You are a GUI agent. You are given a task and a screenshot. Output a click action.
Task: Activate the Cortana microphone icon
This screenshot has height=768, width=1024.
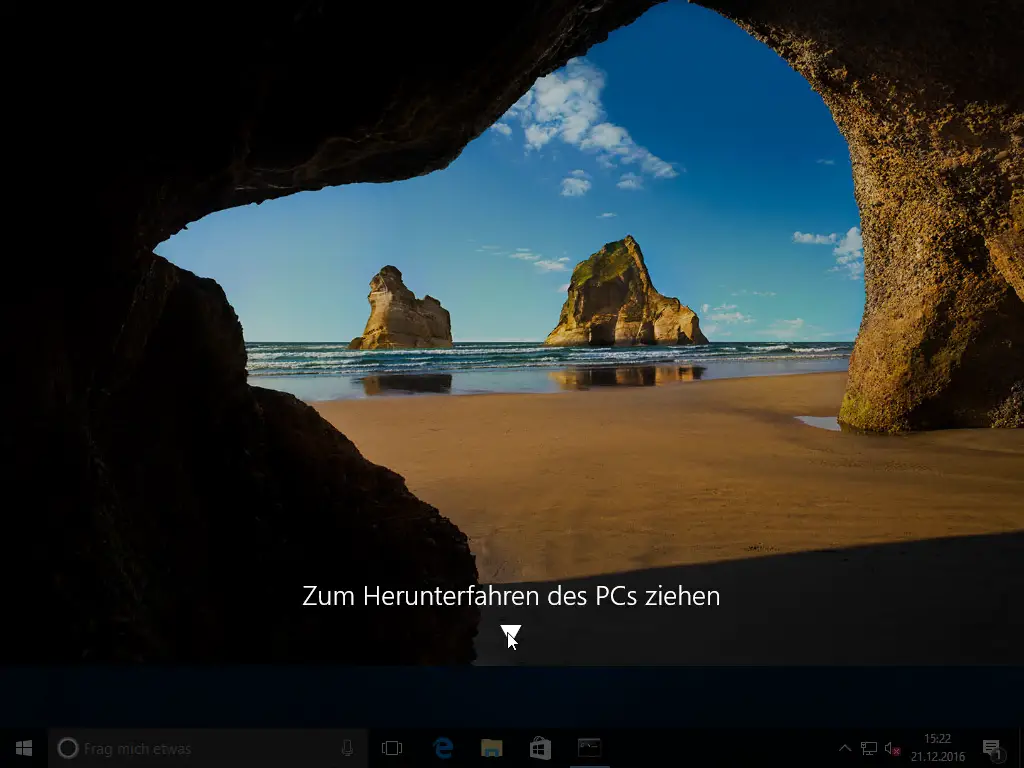347,748
